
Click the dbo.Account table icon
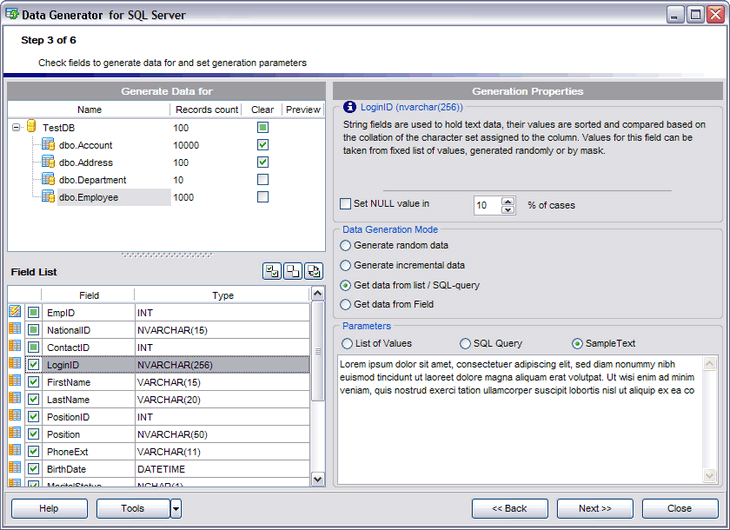click(48, 145)
